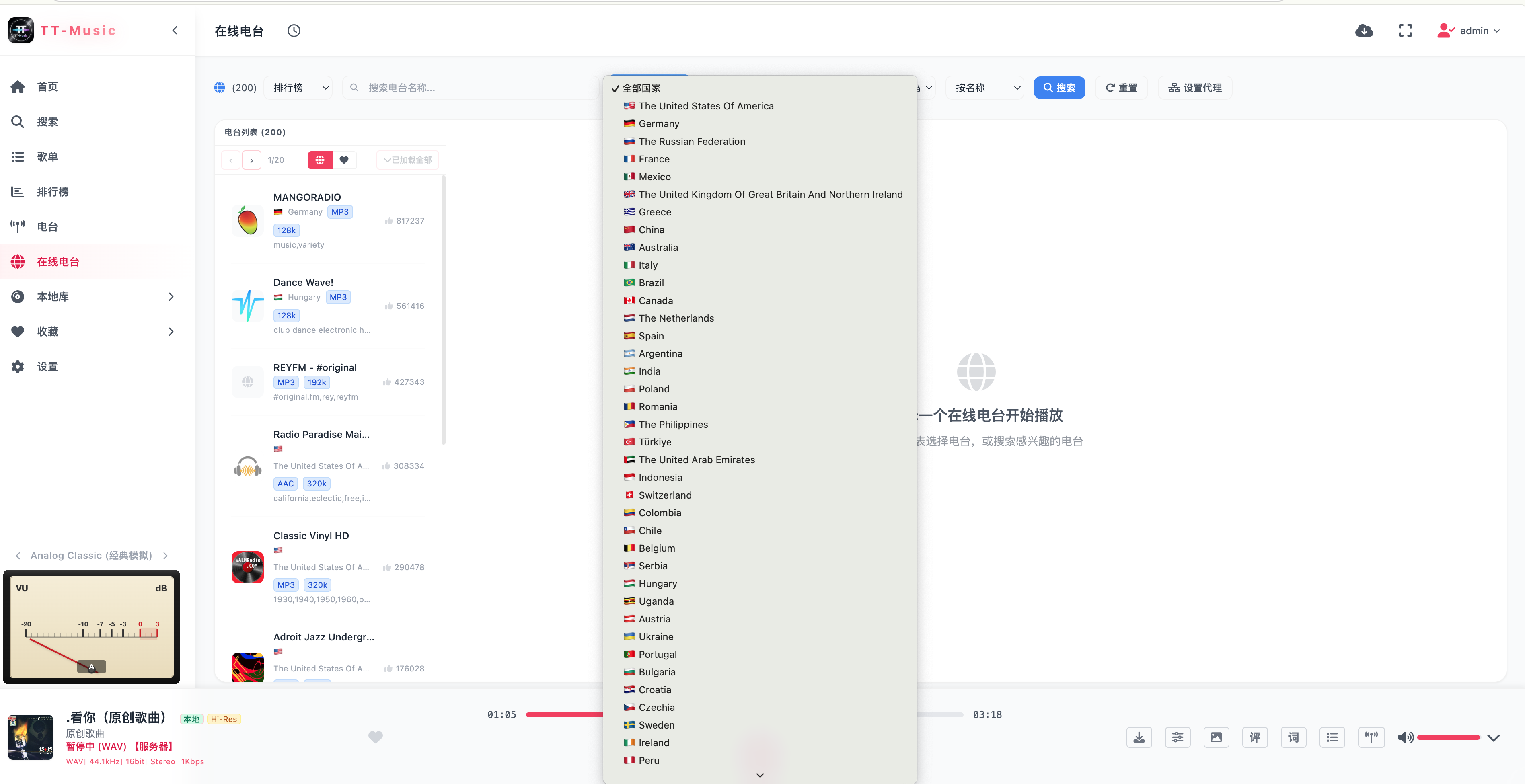Click the 已加载全部 button

coord(407,160)
